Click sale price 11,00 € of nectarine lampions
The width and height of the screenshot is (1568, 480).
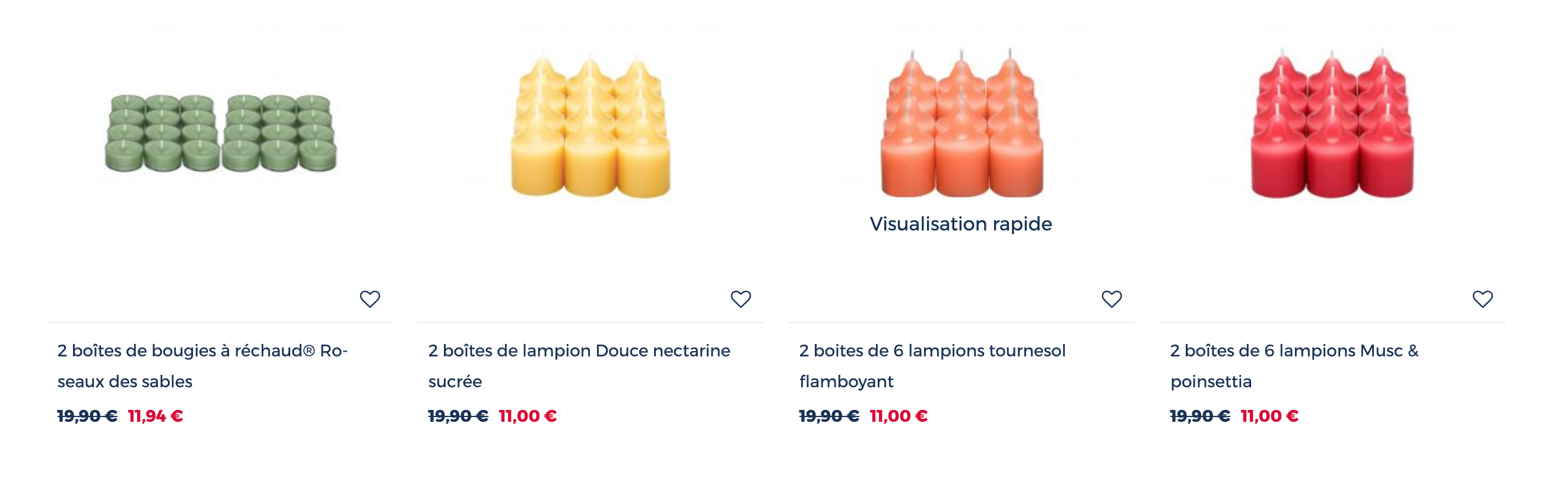(x=528, y=416)
